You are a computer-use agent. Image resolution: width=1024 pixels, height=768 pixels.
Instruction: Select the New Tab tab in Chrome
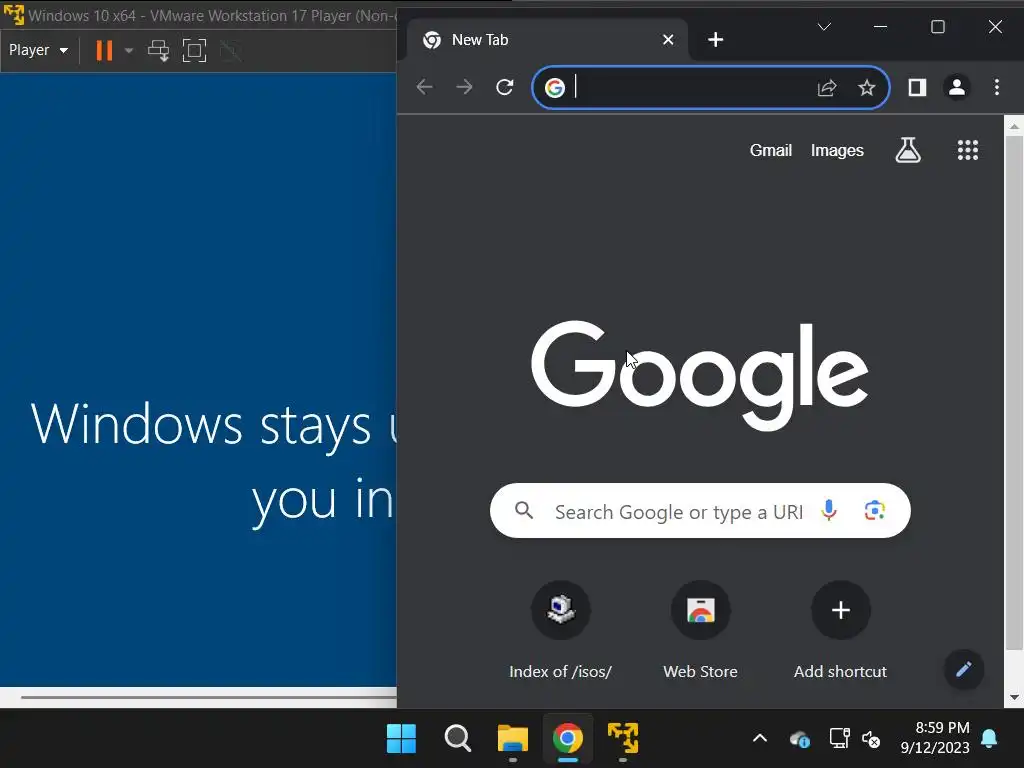[547, 40]
